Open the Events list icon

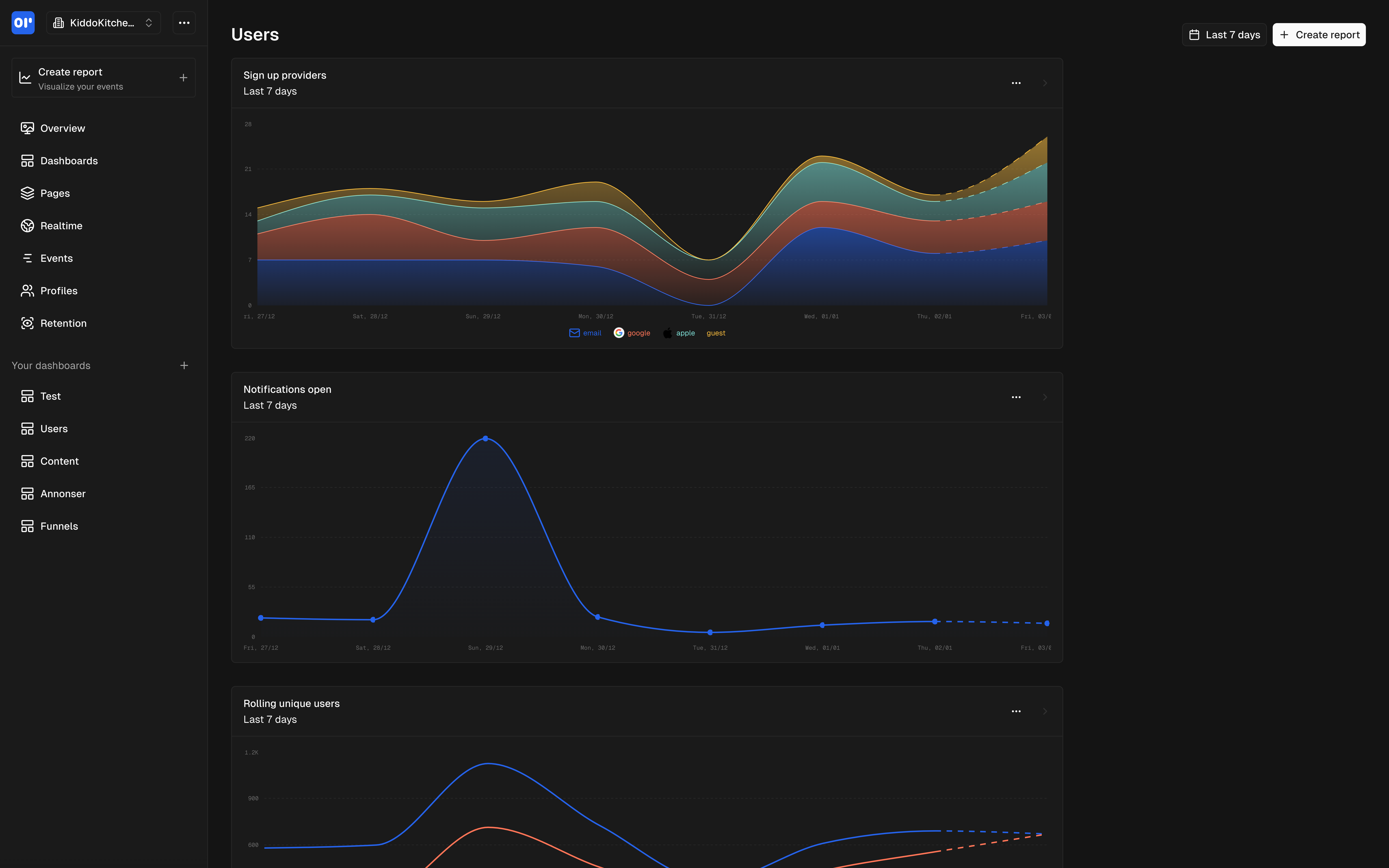click(27, 258)
